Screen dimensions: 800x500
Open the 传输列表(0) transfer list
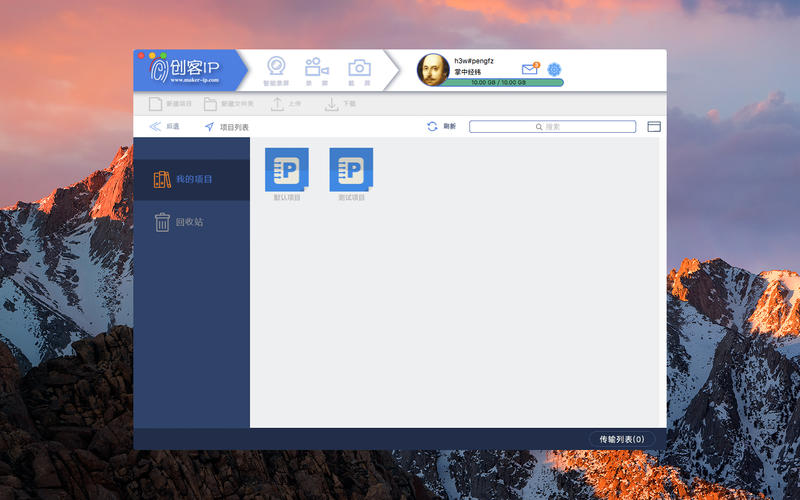pos(622,439)
